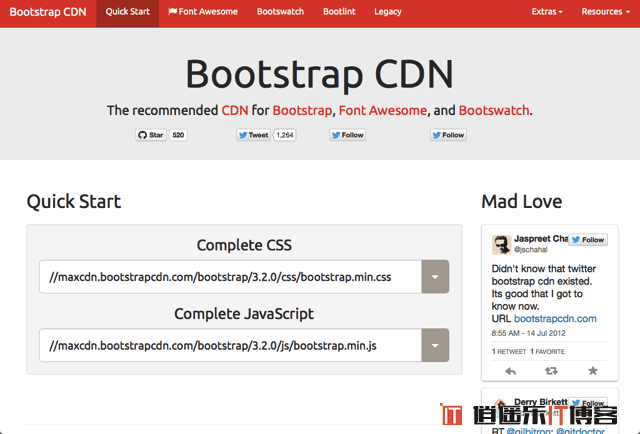Click the second Twitter Follow button under tagline
The width and height of the screenshot is (640, 434).
(448, 135)
